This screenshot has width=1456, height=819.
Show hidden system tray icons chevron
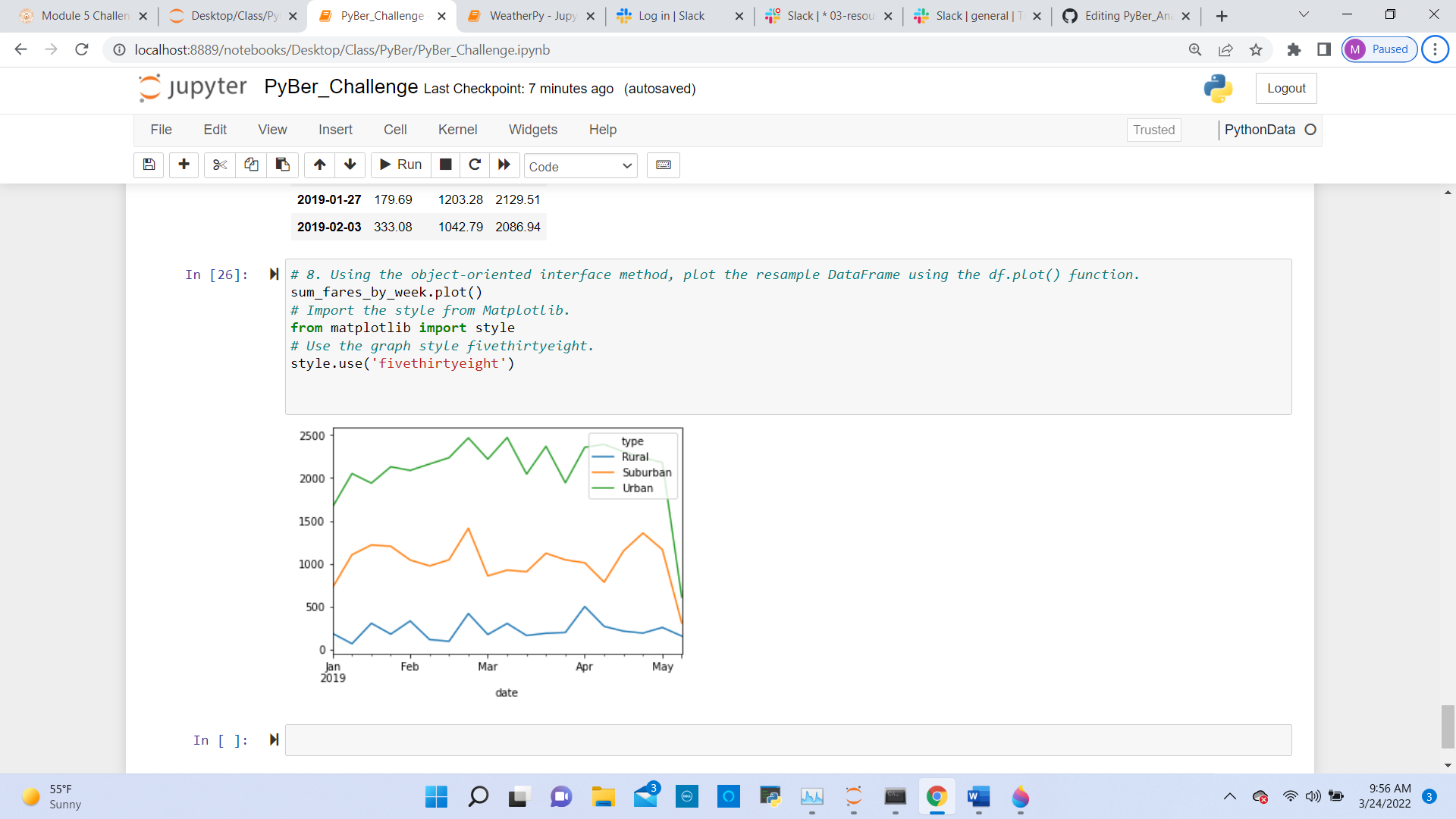(x=1229, y=796)
